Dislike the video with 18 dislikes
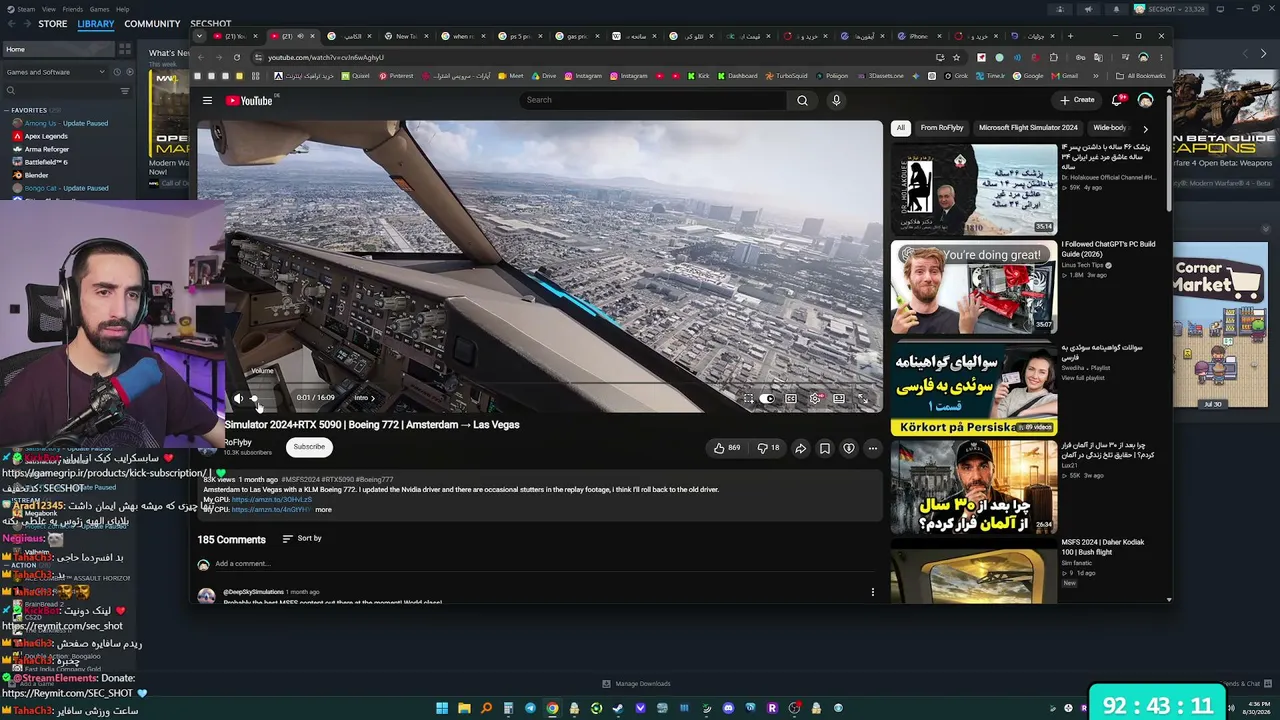The width and height of the screenshot is (1280, 720). click(769, 448)
